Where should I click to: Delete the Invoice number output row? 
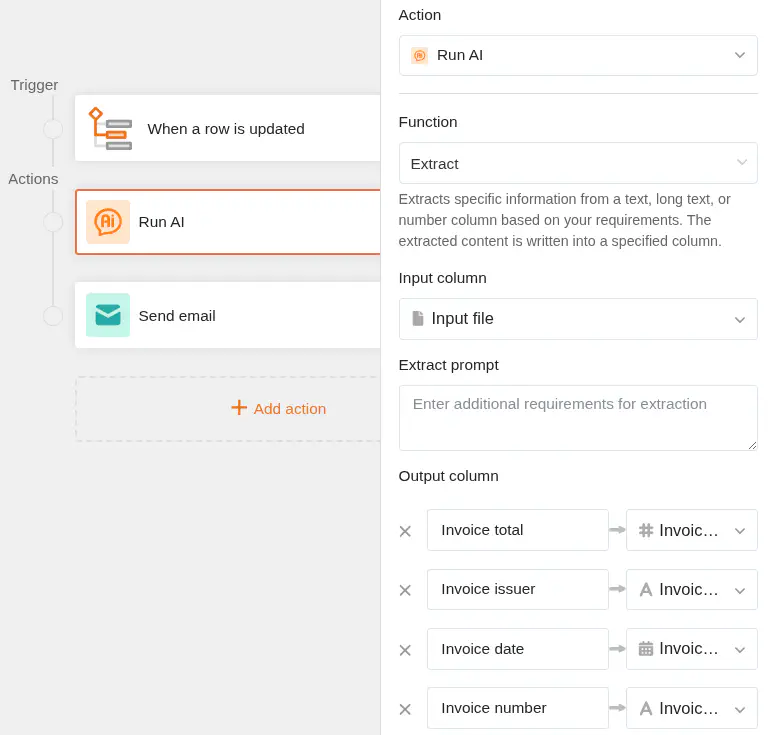pyautogui.click(x=405, y=708)
